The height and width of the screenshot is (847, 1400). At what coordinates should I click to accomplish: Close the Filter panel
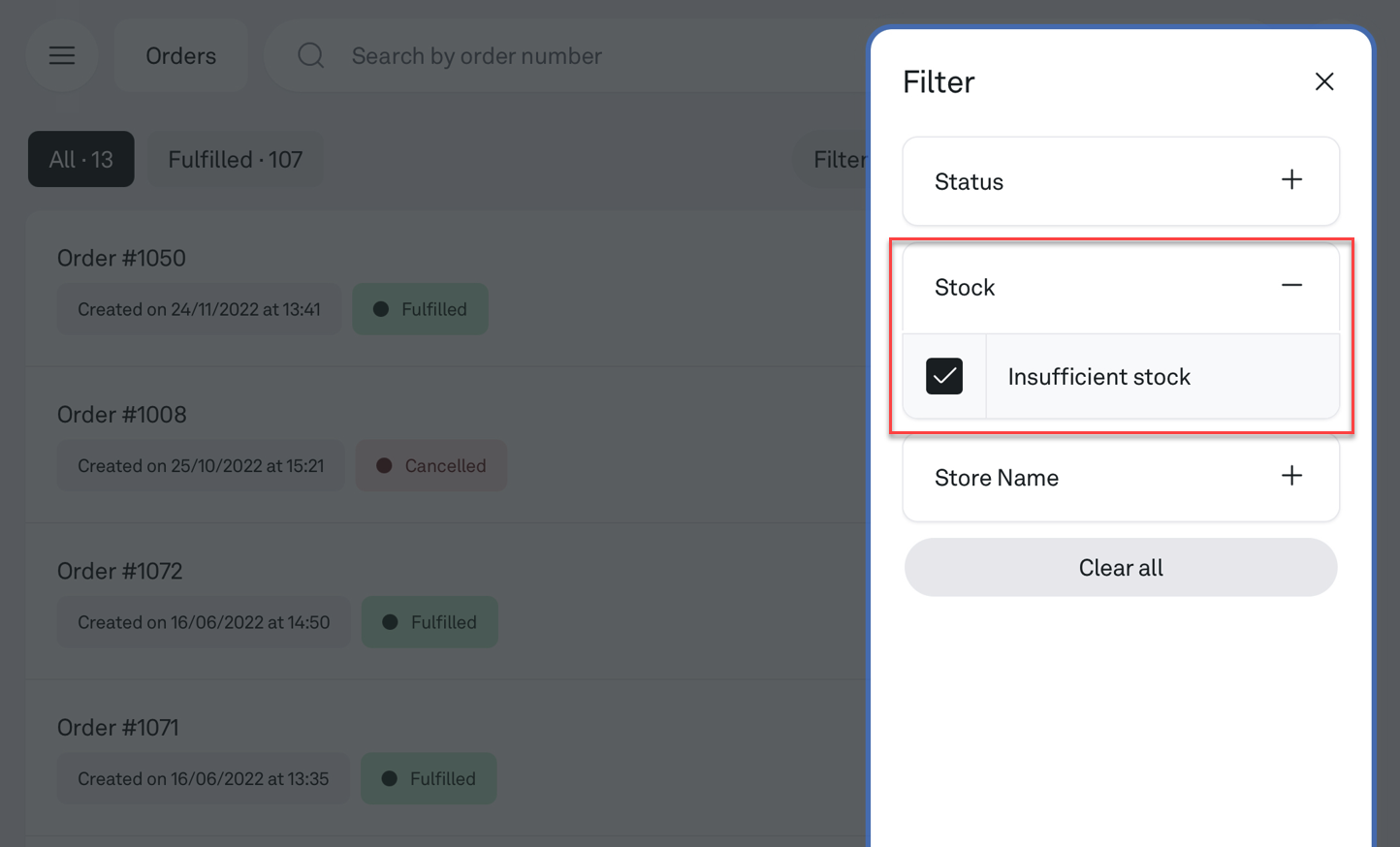tap(1323, 81)
